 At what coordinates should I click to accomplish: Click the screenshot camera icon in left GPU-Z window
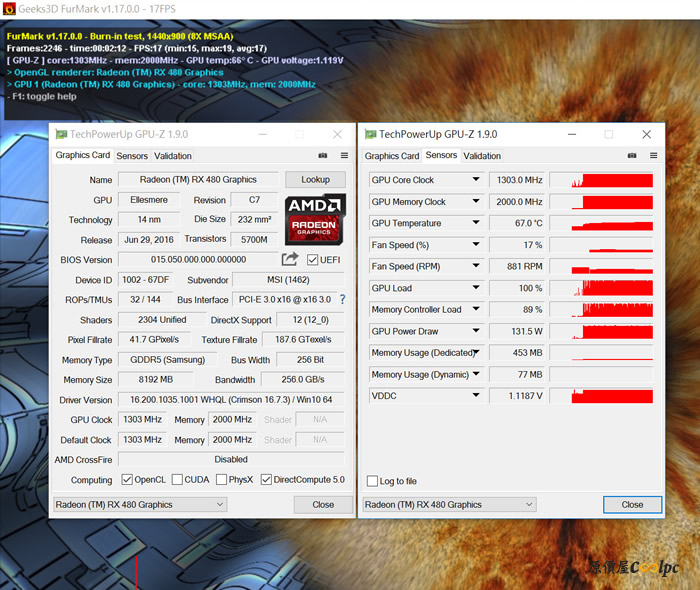tap(323, 155)
